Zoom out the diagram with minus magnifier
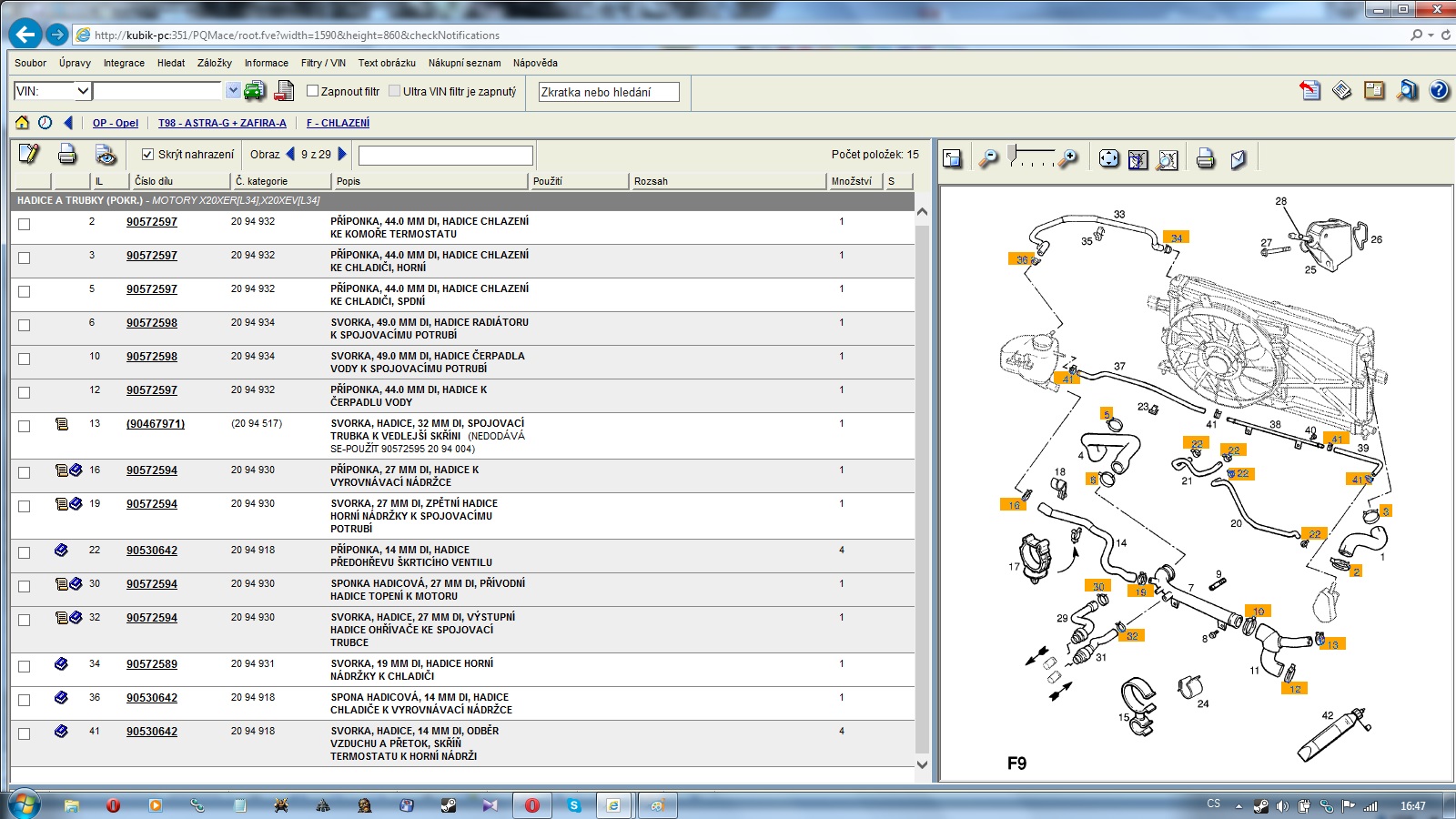1456x819 pixels. [988, 158]
